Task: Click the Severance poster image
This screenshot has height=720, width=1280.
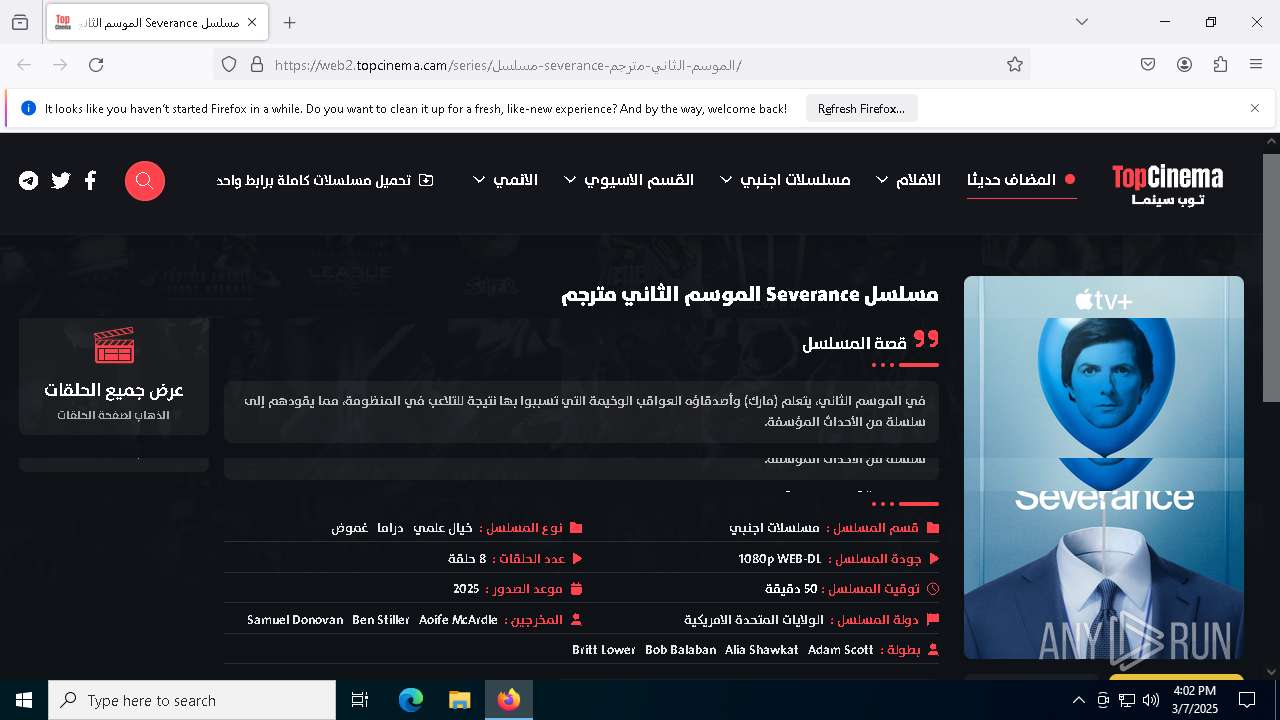Action: point(1104,467)
